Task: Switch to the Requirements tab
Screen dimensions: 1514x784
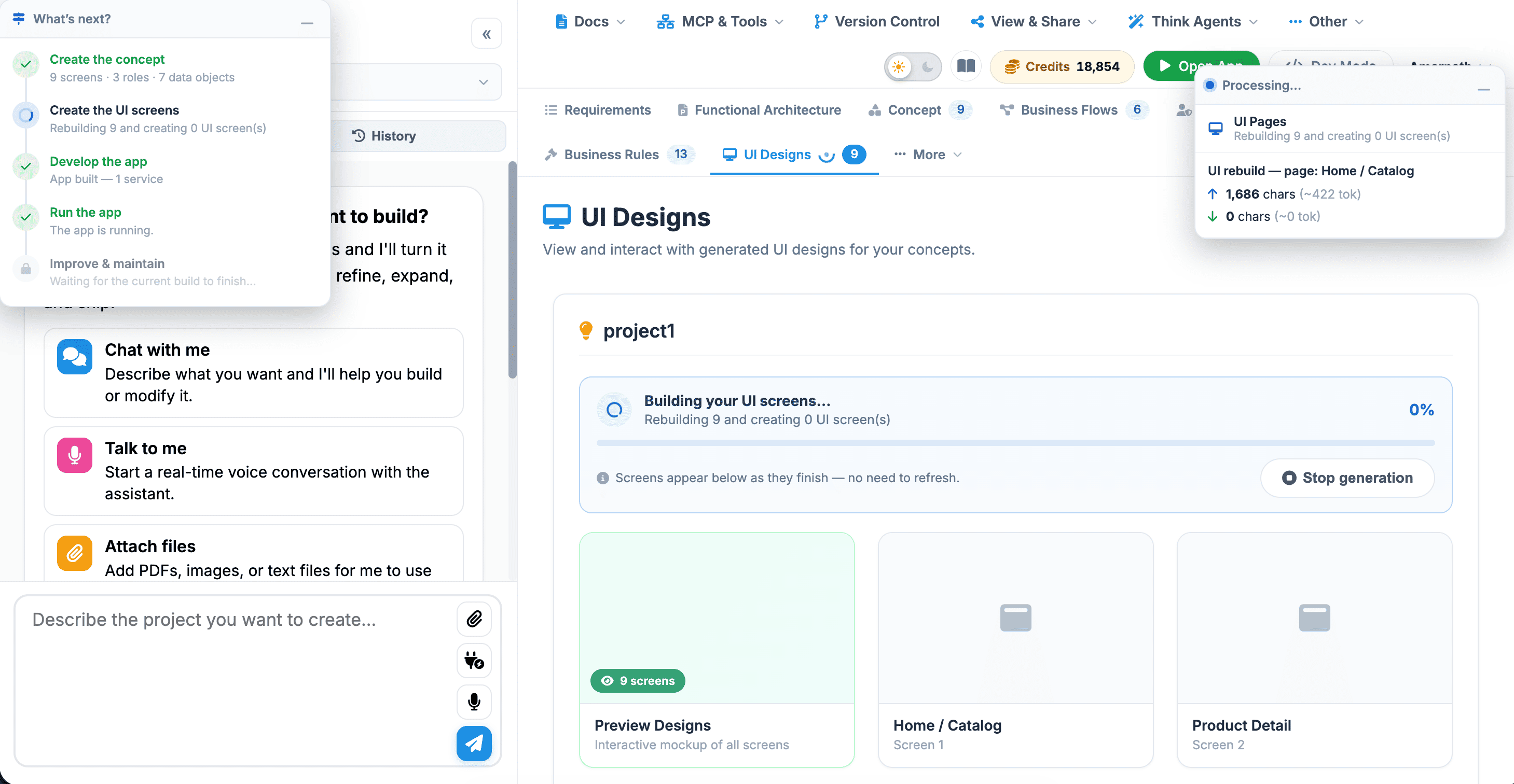Action: pyautogui.click(x=598, y=110)
